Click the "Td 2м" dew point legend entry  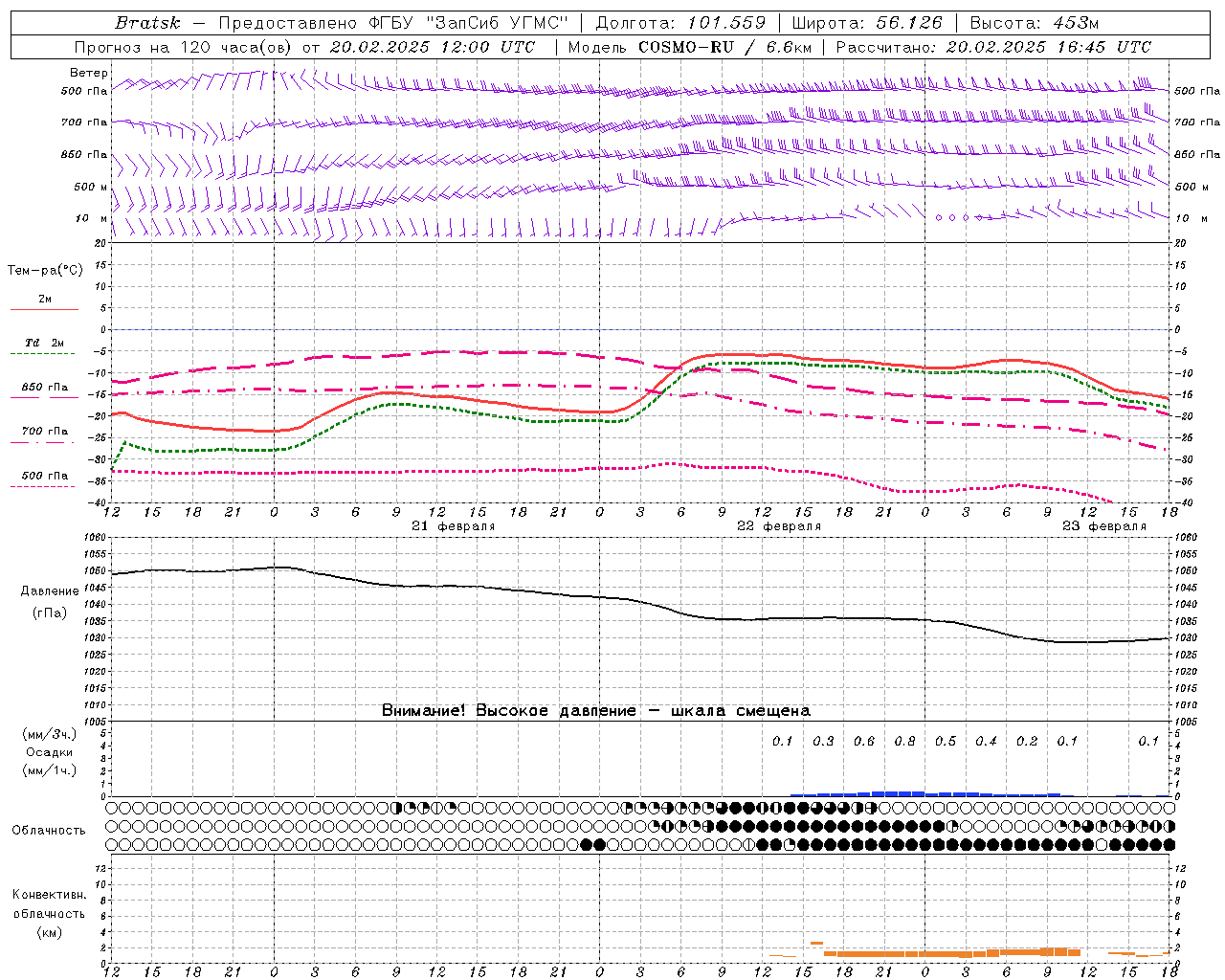(x=45, y=343)
